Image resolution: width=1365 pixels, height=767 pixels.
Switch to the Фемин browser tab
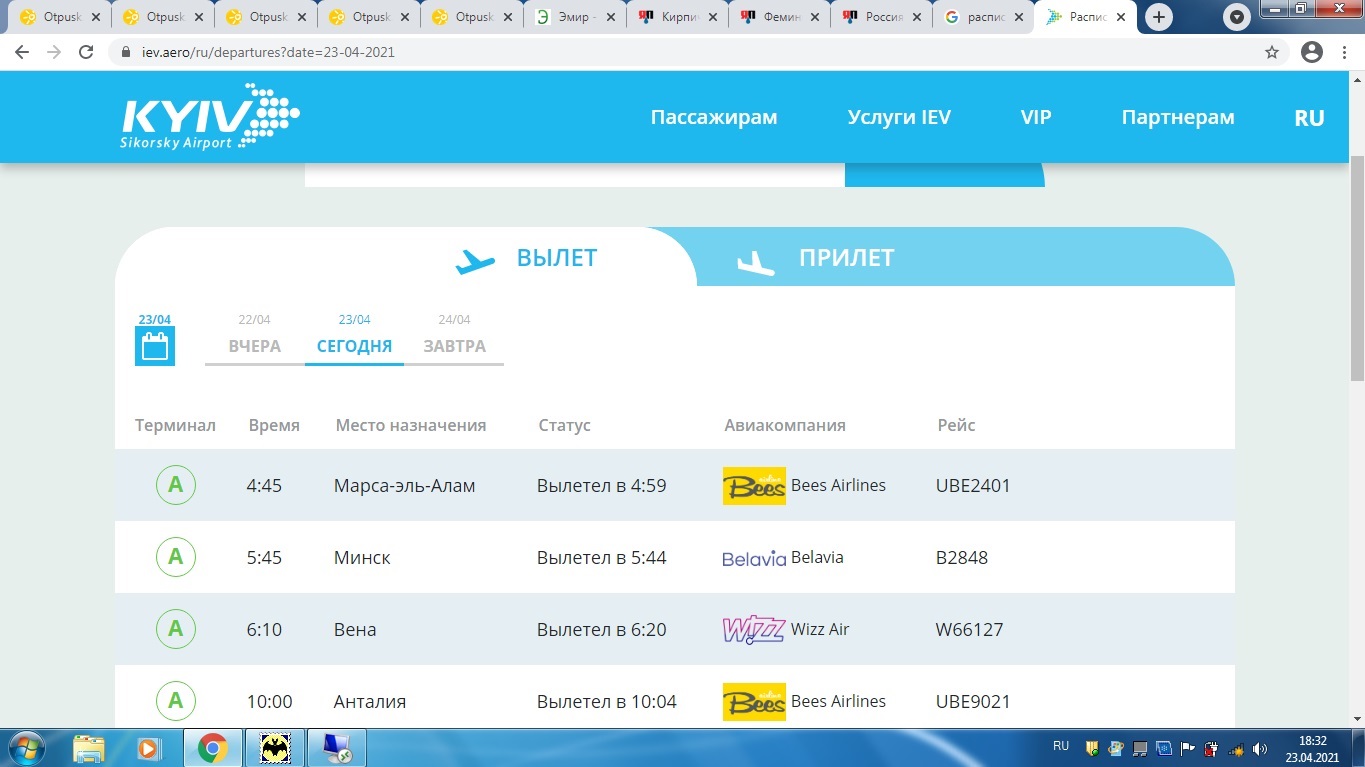780,17
